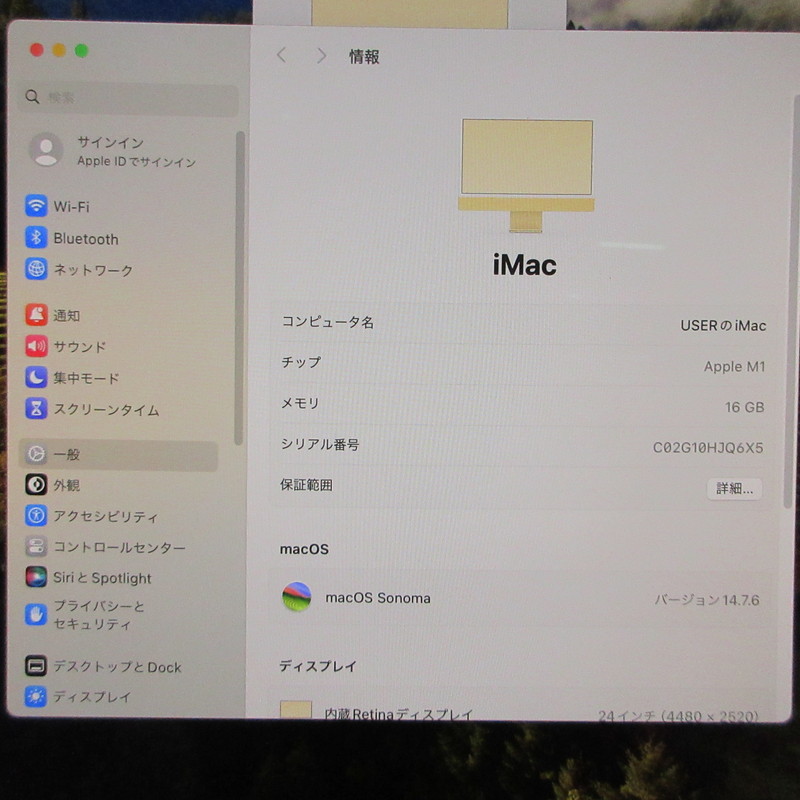The image size is (800, 800).
Task: Click the 保証範囲 label
Action: click(306, 485)
